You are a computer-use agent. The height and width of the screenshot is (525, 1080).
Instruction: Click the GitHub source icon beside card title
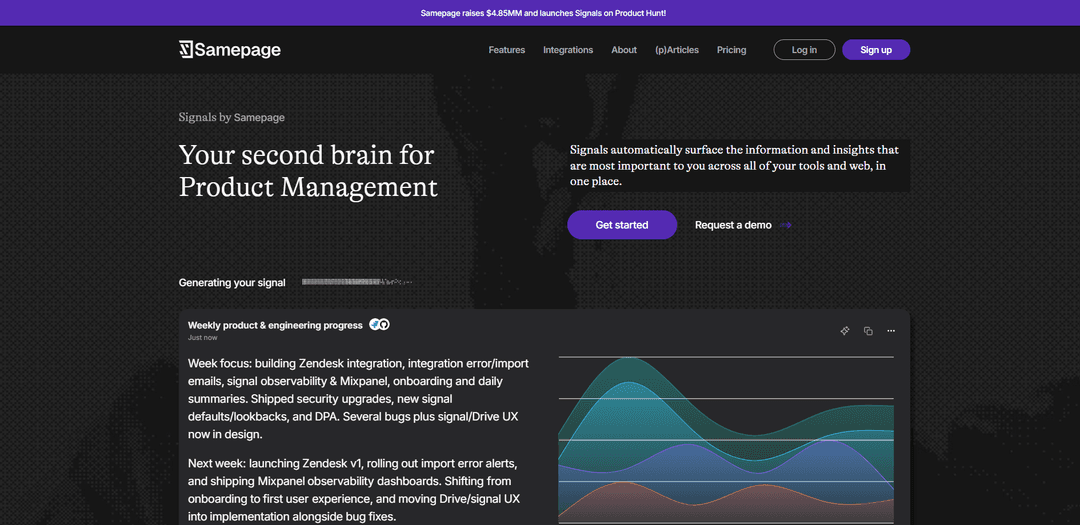[x=384, y=325]
